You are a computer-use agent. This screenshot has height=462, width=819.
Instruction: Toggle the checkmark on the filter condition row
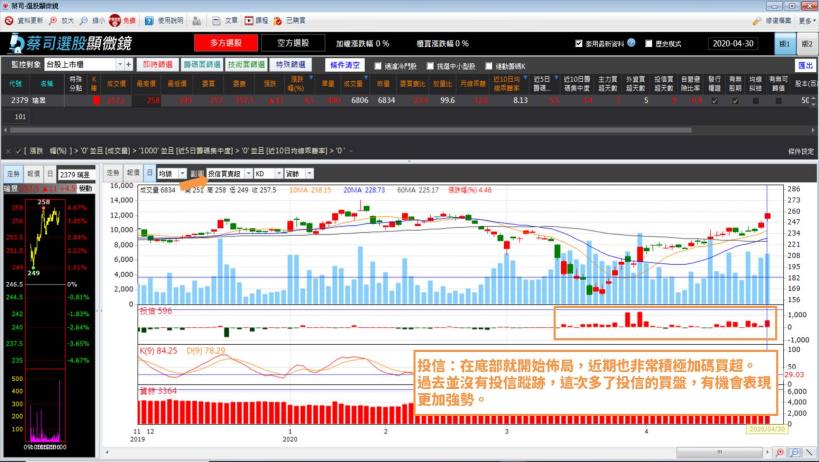[18, 151]
